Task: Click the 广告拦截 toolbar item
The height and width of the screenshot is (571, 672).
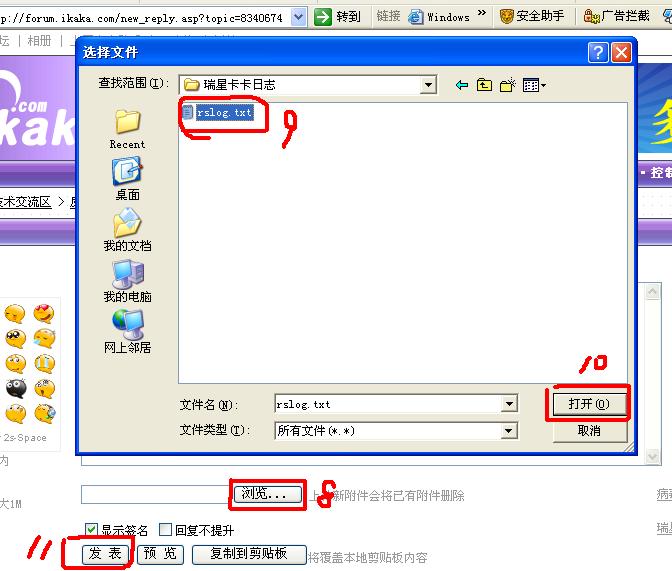Action: coord(616,16)
